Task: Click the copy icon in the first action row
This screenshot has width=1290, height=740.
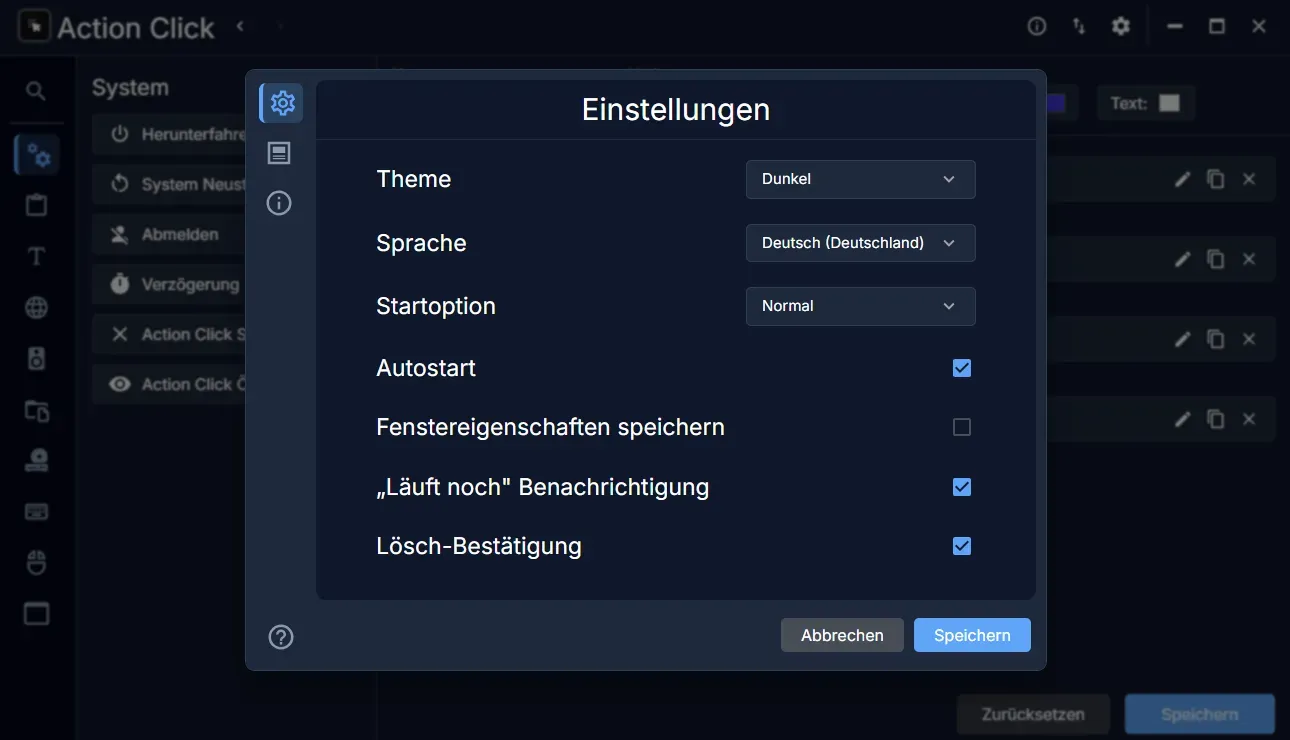Action: (1215, 179)
